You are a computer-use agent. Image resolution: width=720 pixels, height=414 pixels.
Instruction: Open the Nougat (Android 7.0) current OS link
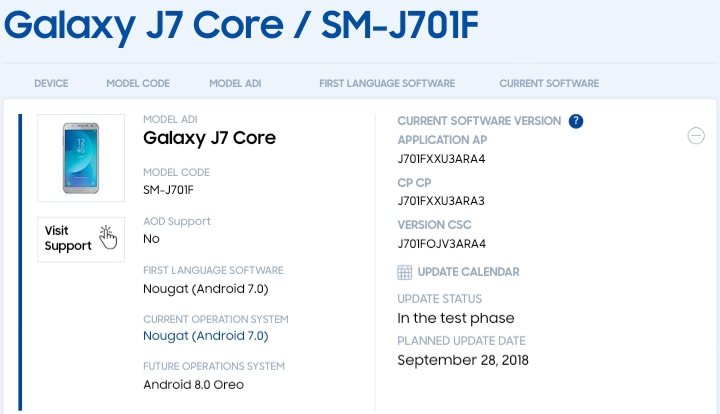tap(206, 336)
